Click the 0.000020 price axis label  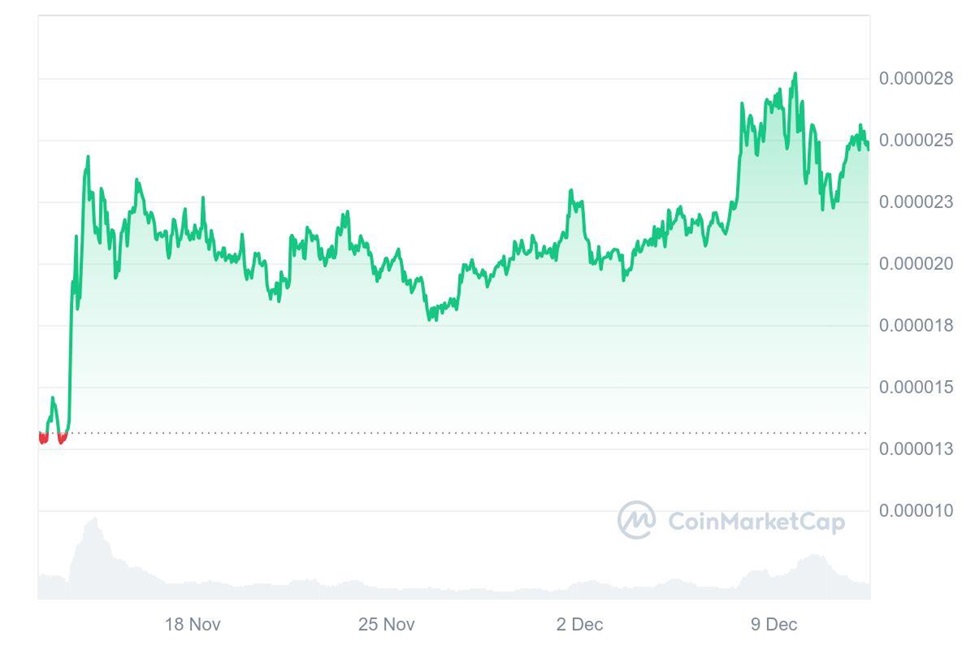[918, 264]
